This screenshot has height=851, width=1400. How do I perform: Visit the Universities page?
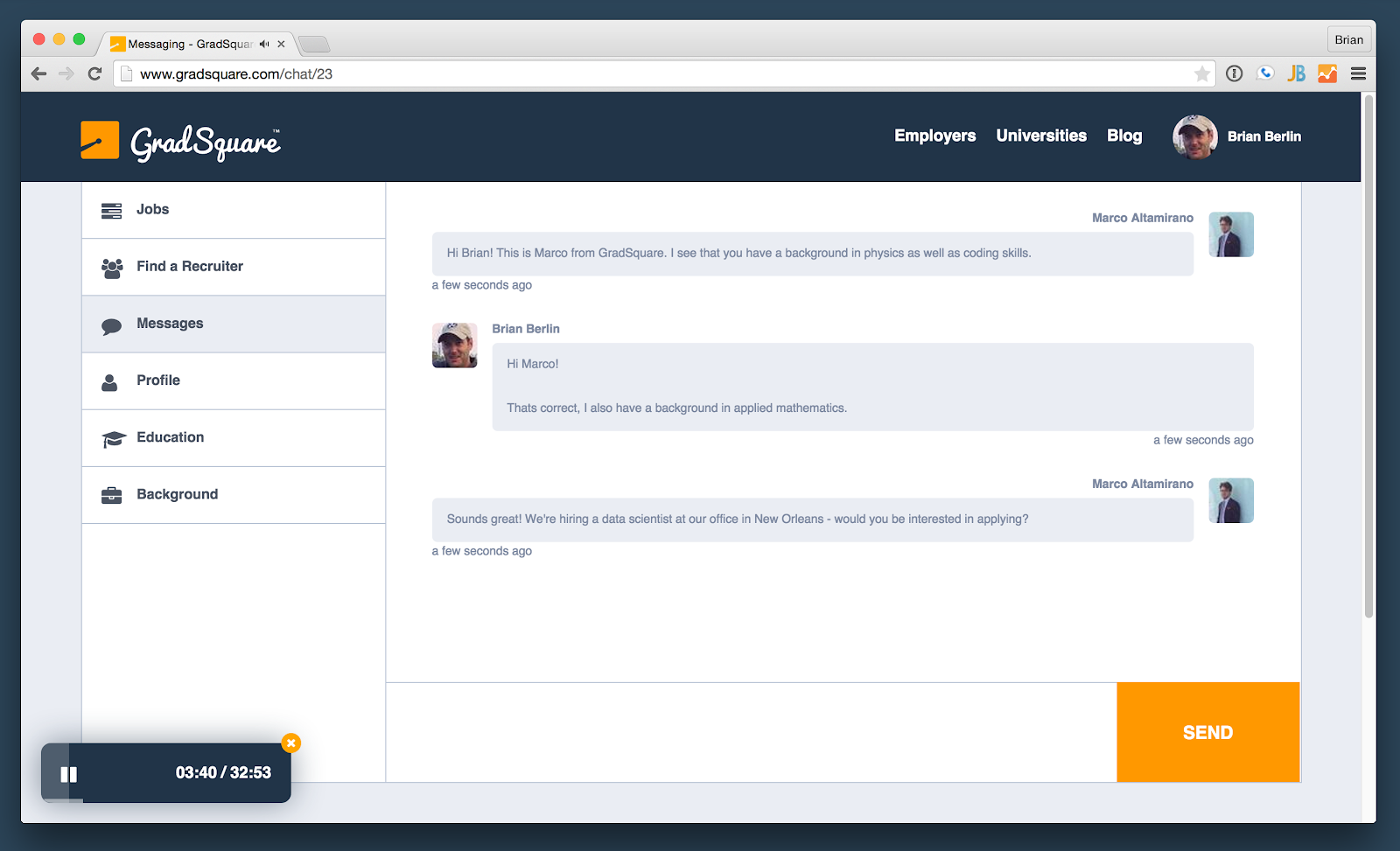pos(1041,136)
